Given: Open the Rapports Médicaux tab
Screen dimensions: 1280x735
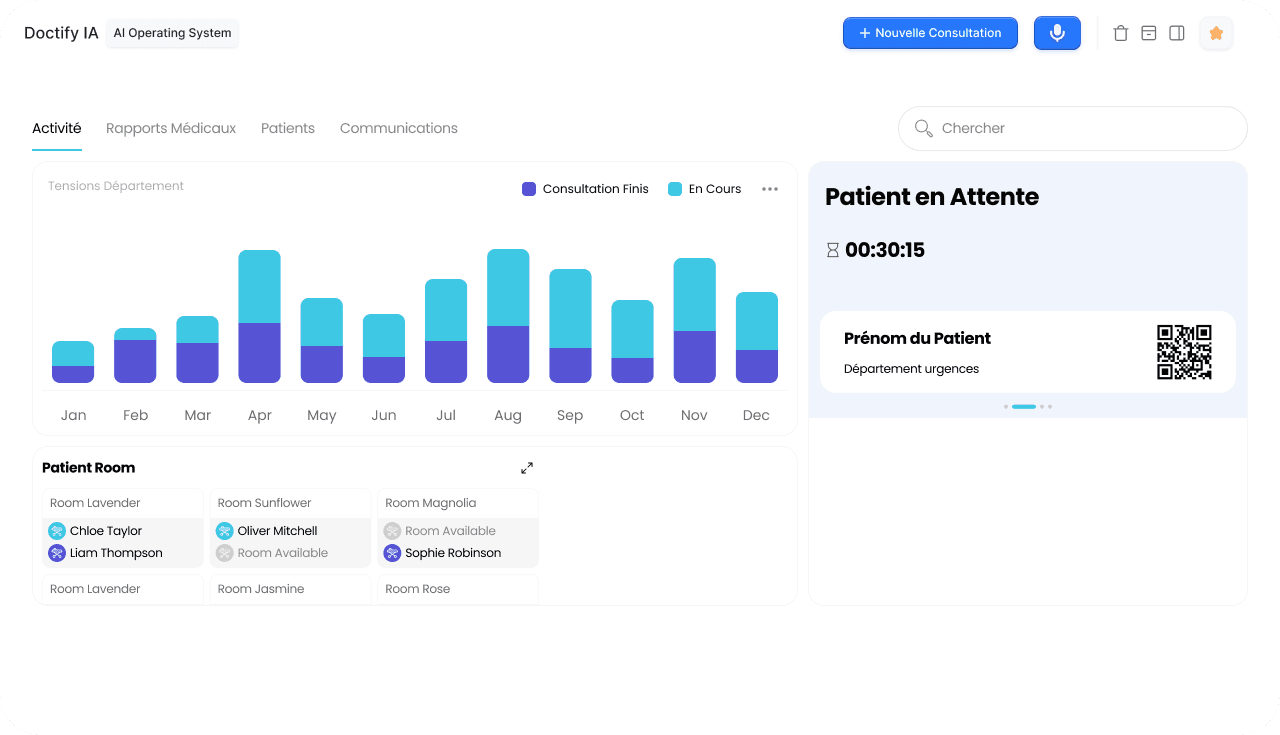Looking at the screenshot, I should pyautogui.click(x=171, y=128).
